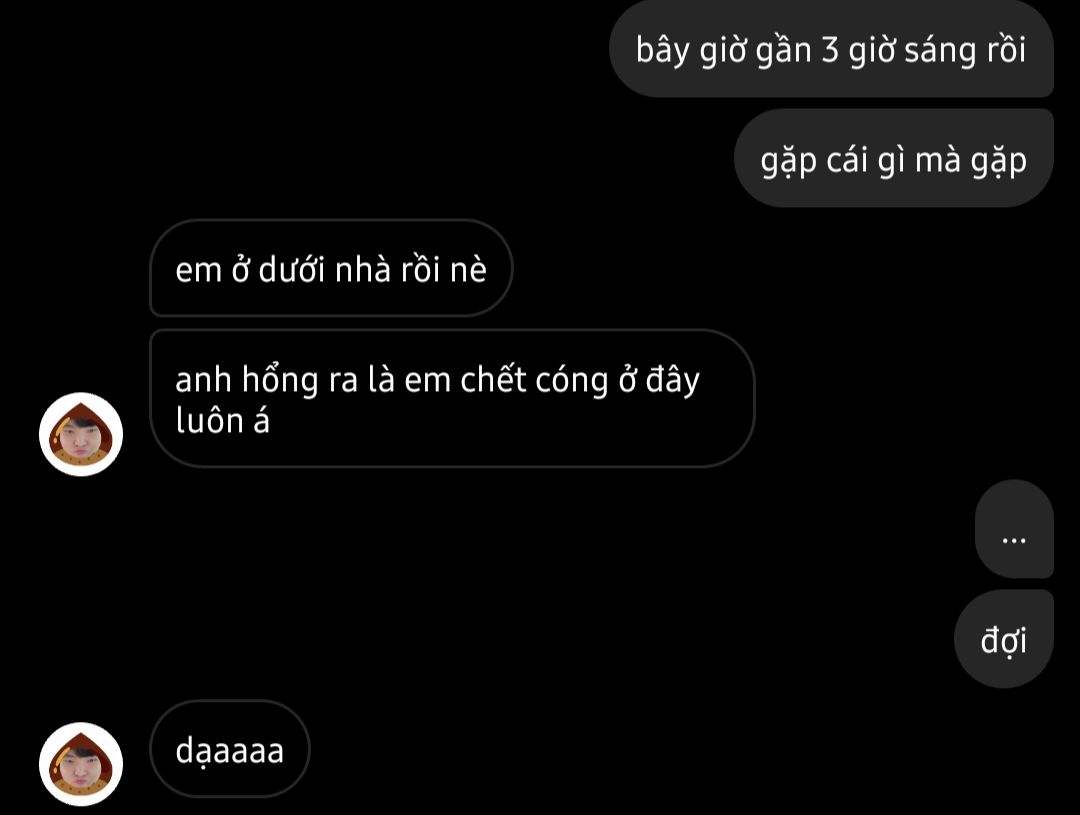Viewport: 1080px width, 815px height.
Task: Click the word 'sáng' in the top message
Action: coord(940,50)
